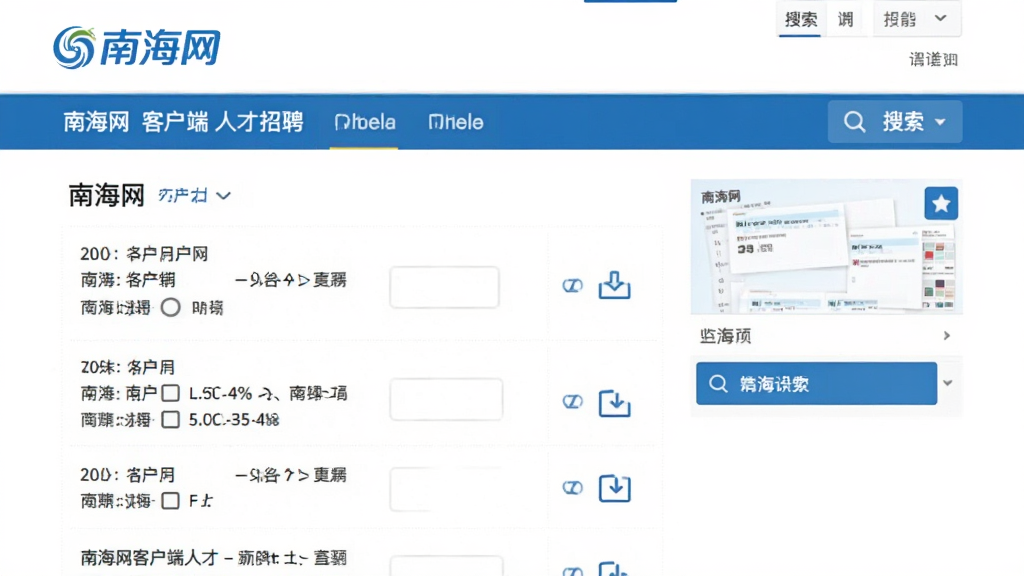Switch to second top tab beside 搜索
Screen dimensions: 1024x576
[x=846, y=19]
